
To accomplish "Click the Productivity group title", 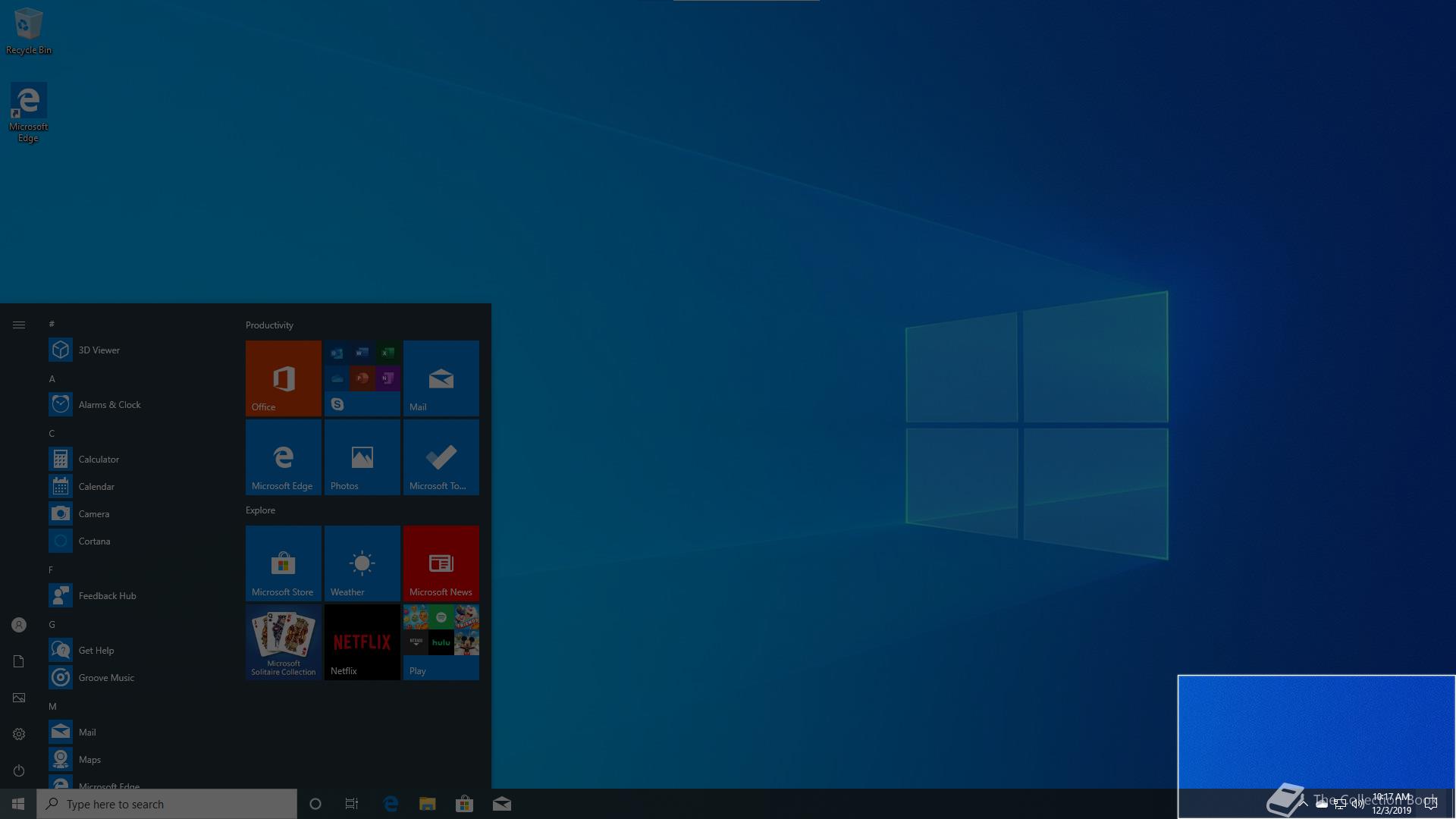I will click(x=269, y=325).
